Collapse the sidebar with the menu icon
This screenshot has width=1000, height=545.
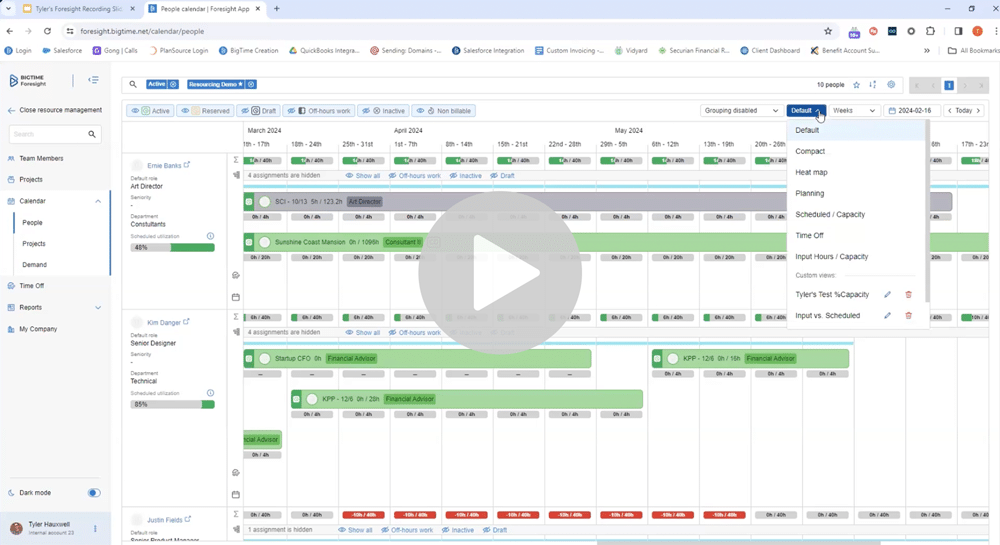point(93,80)
